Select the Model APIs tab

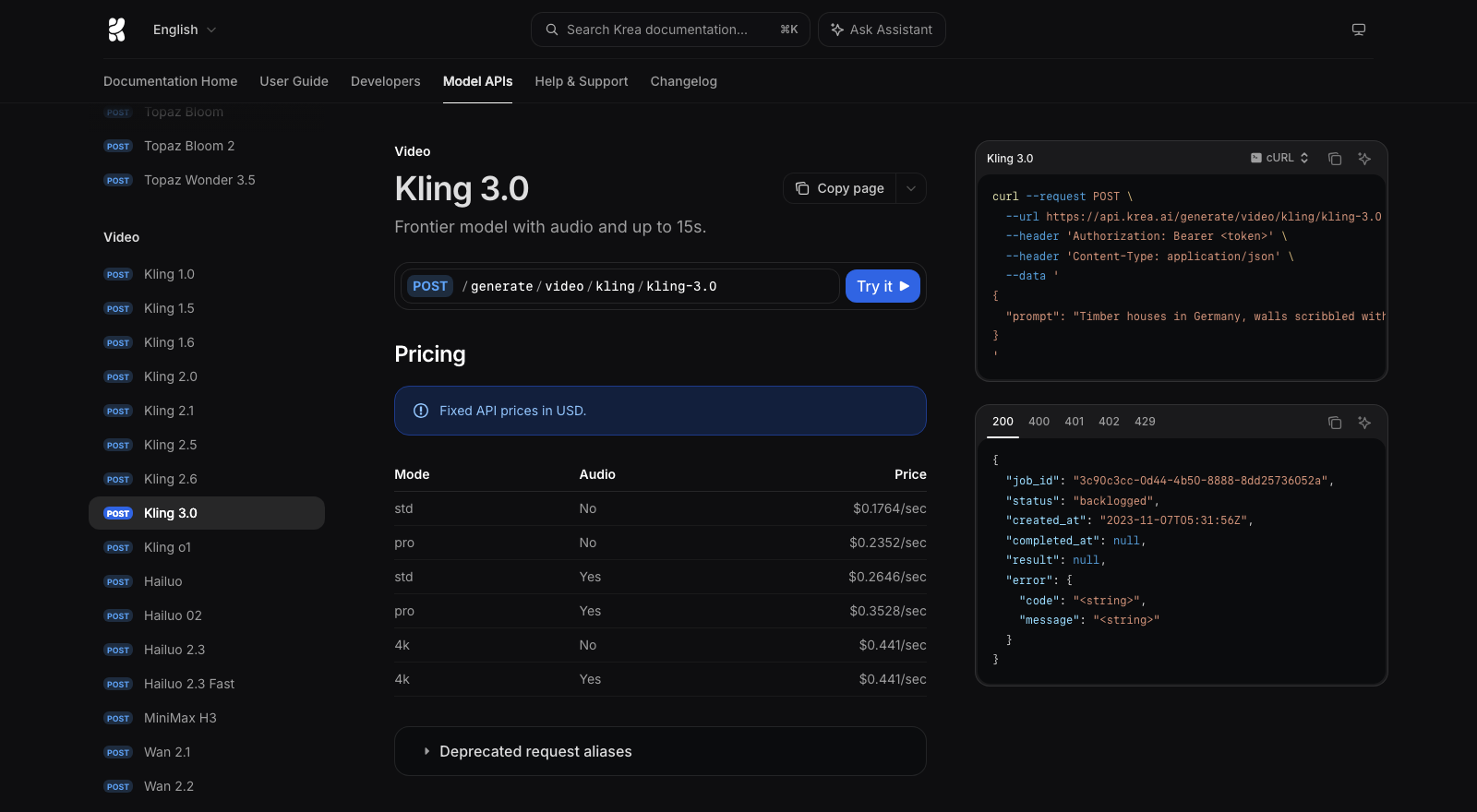(x=477, y=81)
